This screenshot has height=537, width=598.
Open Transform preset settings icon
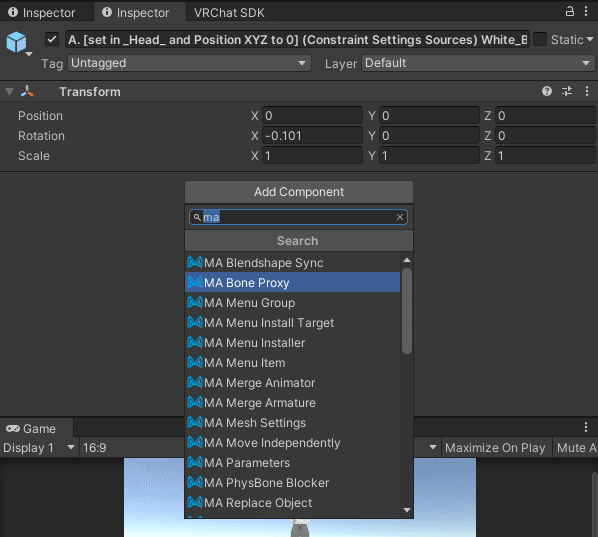567,91
